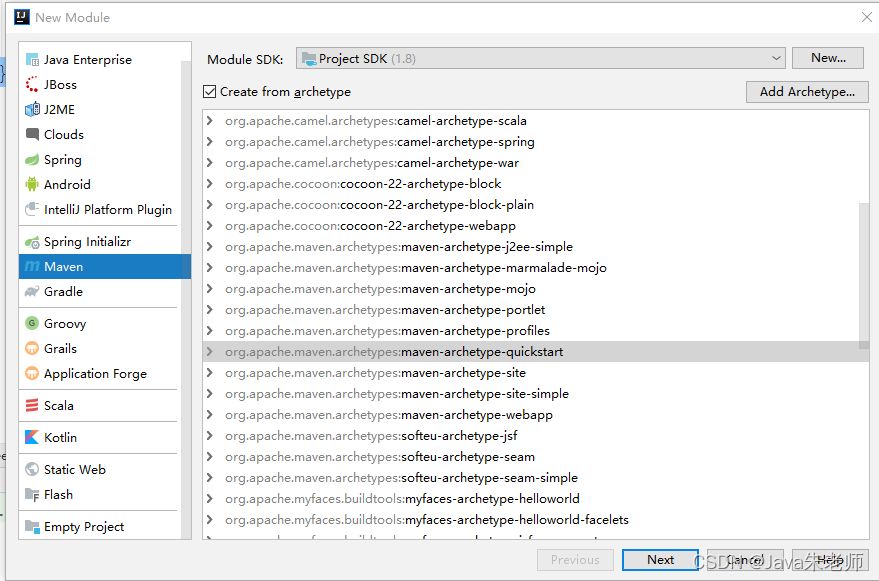The width and height of the screenshot is (879, 581).
Task: Click the IntelliJ logo in title bar
Action: coord(21,17)
